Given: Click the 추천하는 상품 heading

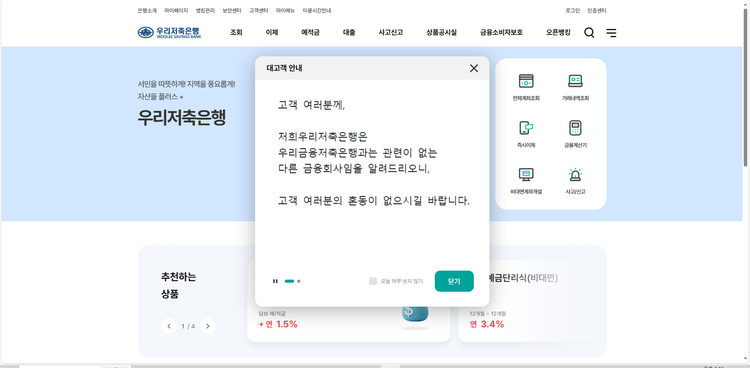Looking at the screenshot, I should tap(178, 286).
